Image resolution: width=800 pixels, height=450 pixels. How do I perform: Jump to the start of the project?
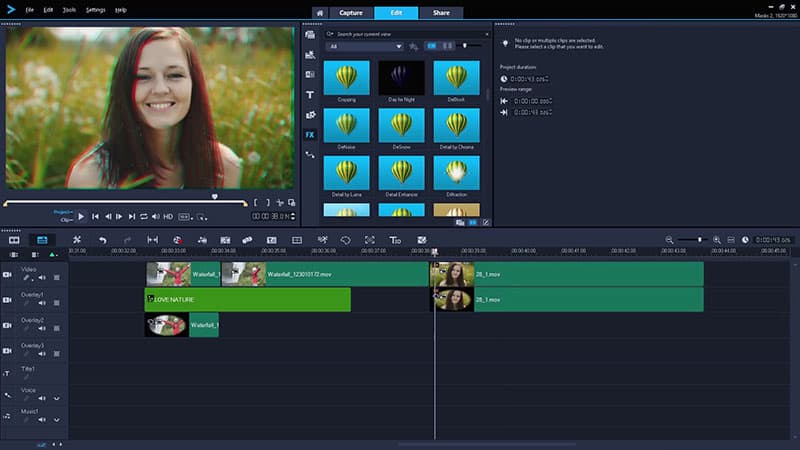click(x=95, y=217)
